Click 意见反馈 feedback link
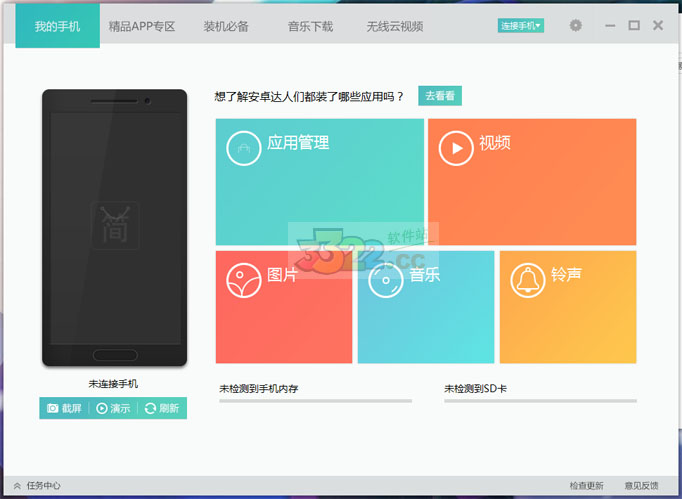682x499 pixels. point(641,486)
